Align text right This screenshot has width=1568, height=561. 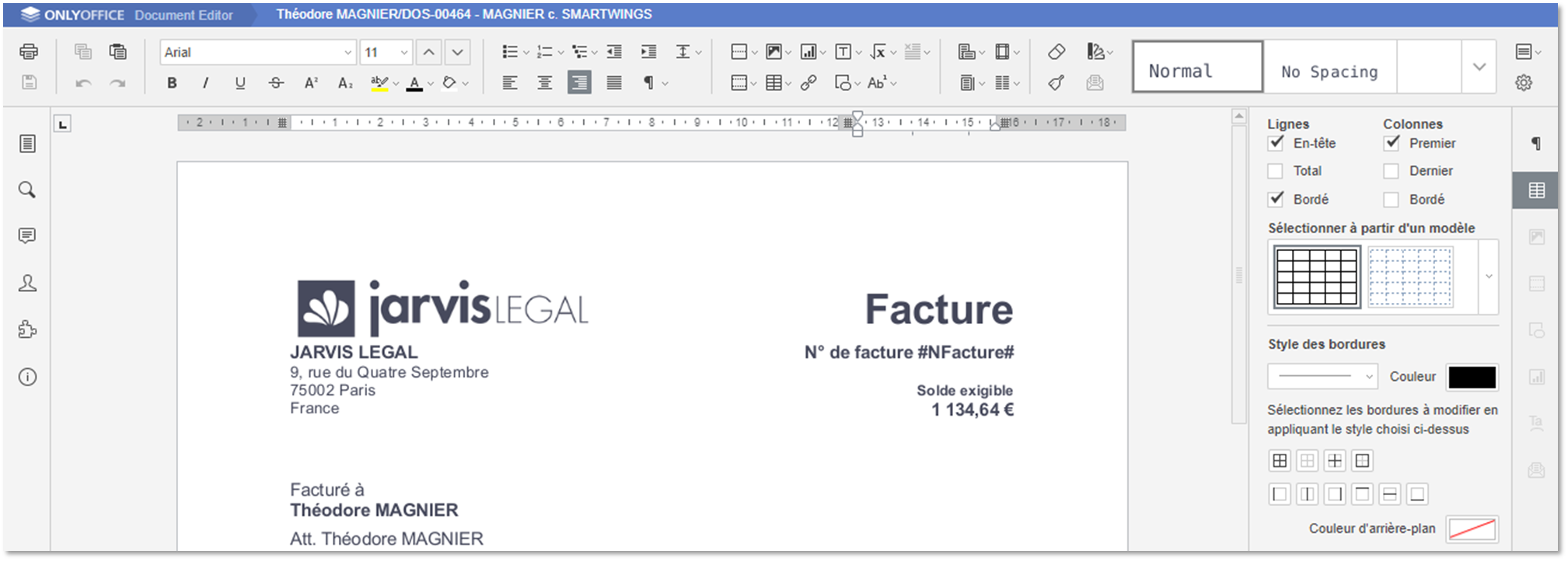coord(579,82)
